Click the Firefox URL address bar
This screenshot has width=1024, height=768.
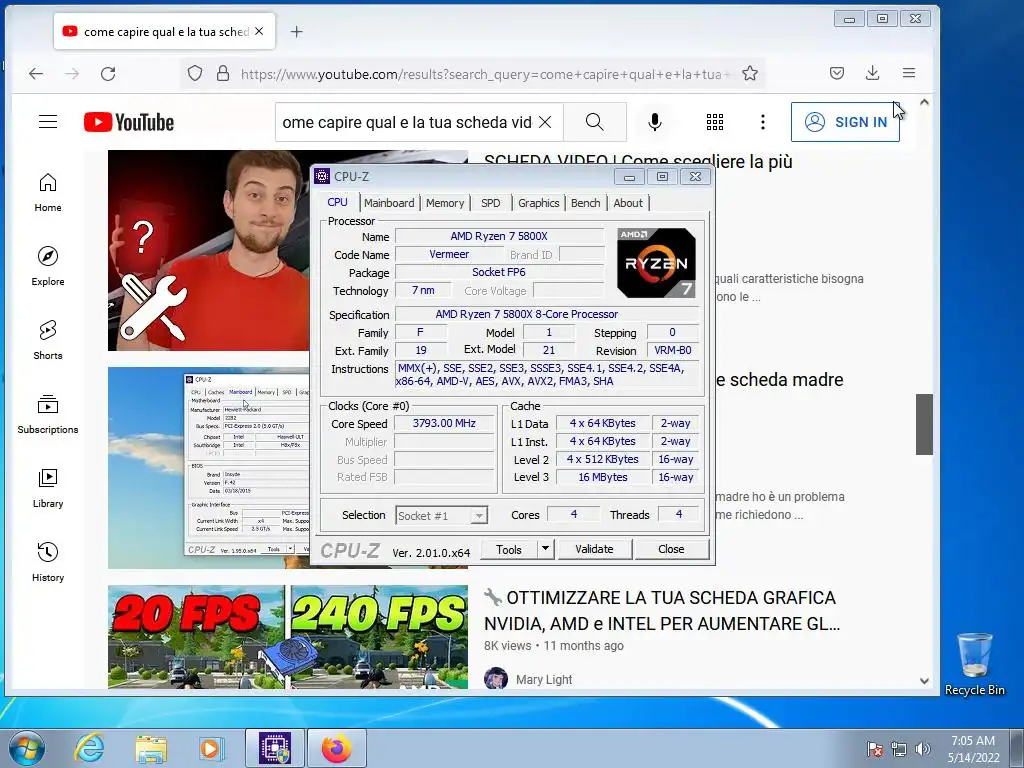485,74
